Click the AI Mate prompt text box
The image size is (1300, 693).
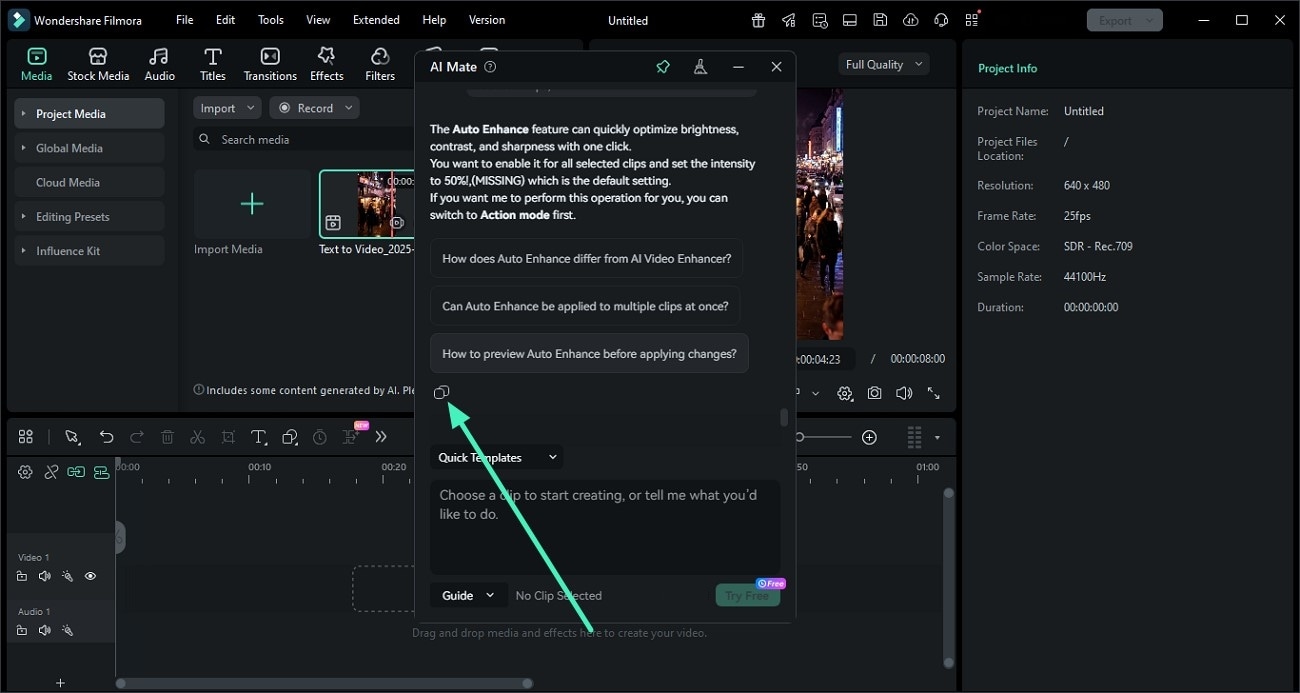[605, 527]
